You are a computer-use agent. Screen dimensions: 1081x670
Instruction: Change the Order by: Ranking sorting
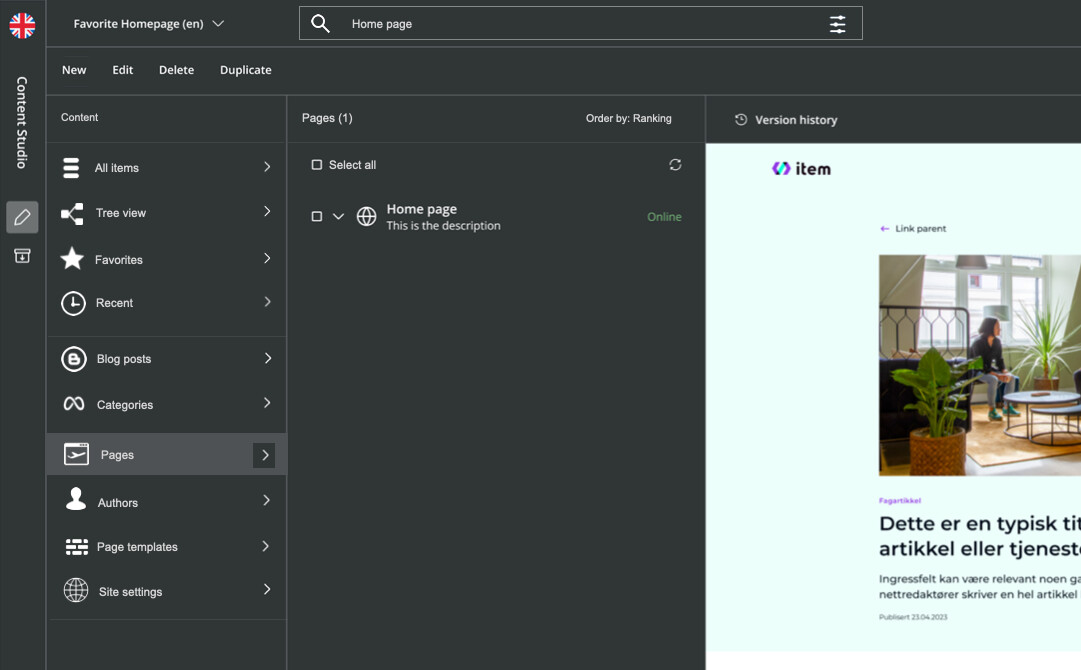coord(628,118)
